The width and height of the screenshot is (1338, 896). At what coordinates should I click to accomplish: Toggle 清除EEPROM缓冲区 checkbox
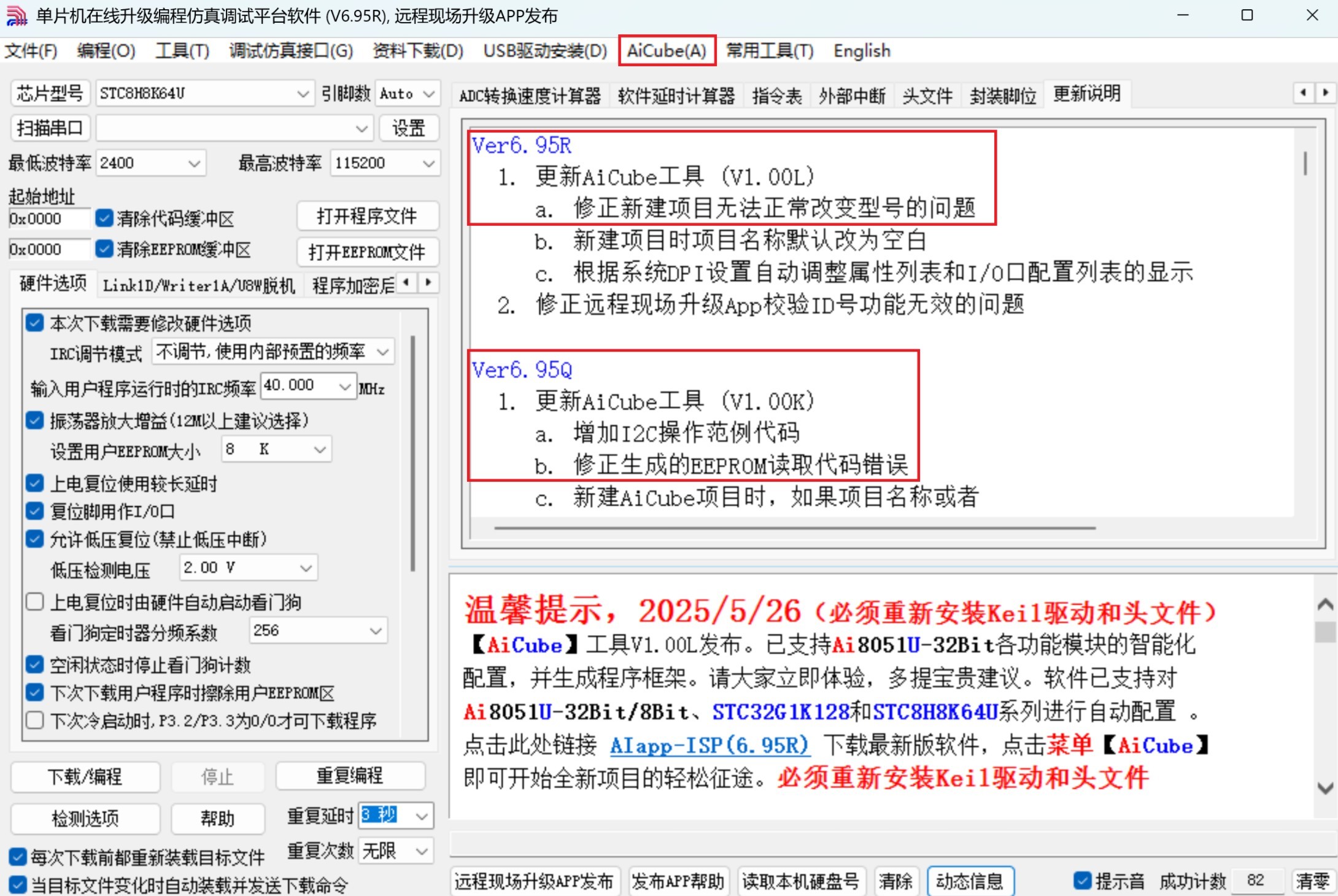point(104,249)
